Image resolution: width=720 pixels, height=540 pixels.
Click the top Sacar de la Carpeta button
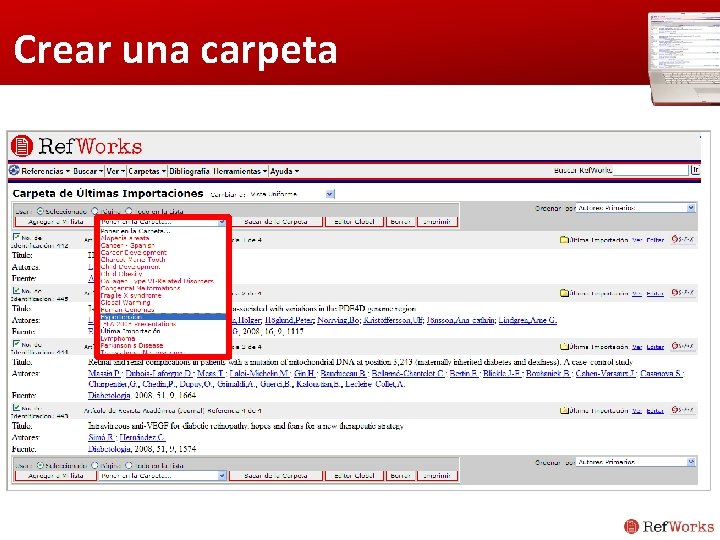[276, 222]
